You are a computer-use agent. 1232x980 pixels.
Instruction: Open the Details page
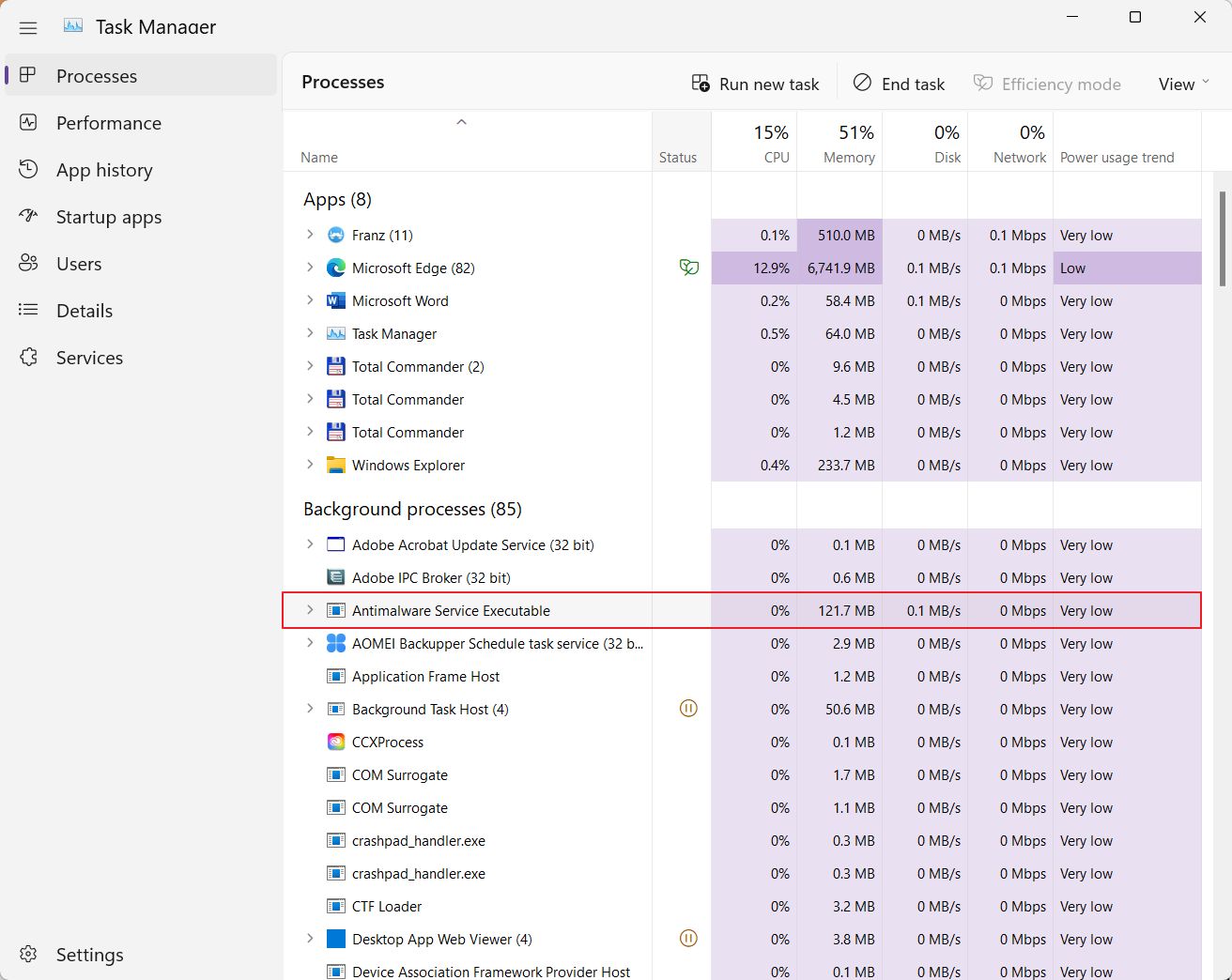coord(141,310)
